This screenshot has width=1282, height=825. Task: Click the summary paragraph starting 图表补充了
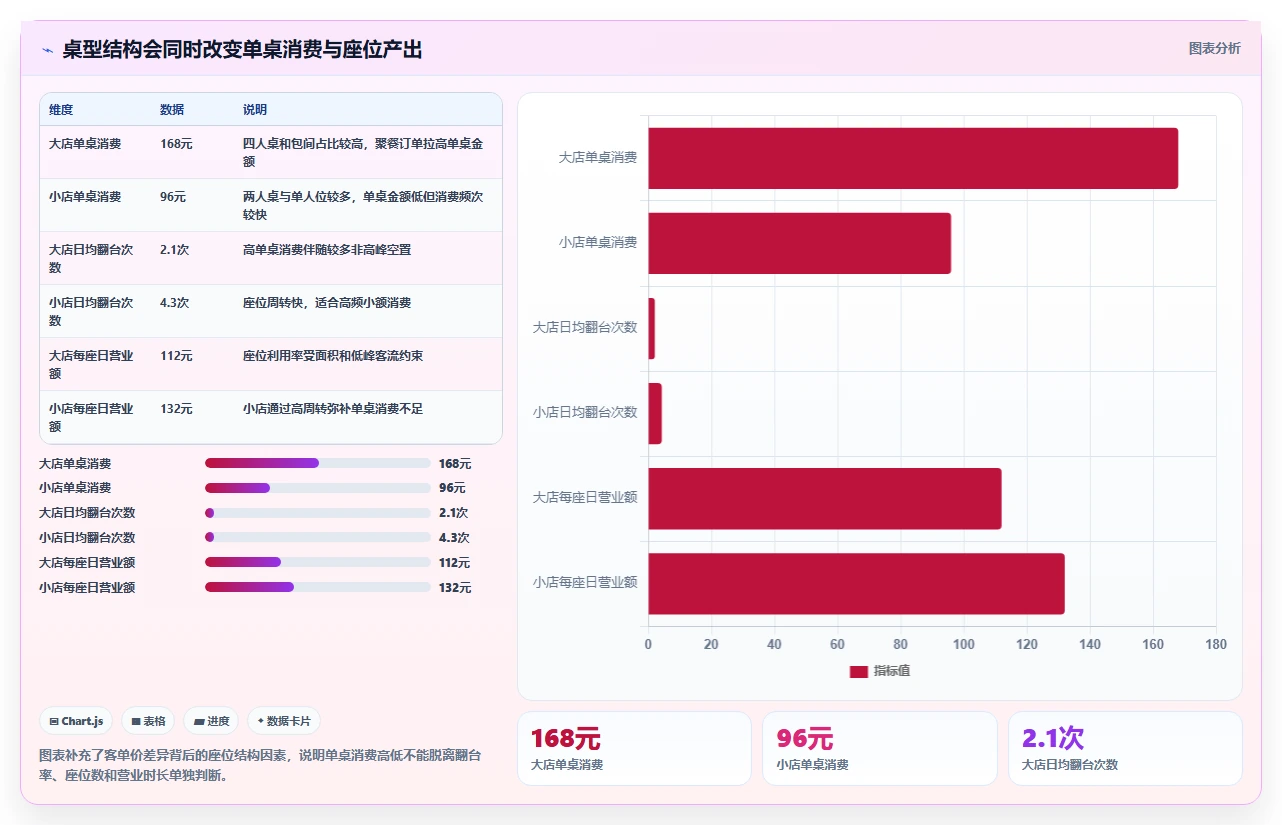[260, 766]
